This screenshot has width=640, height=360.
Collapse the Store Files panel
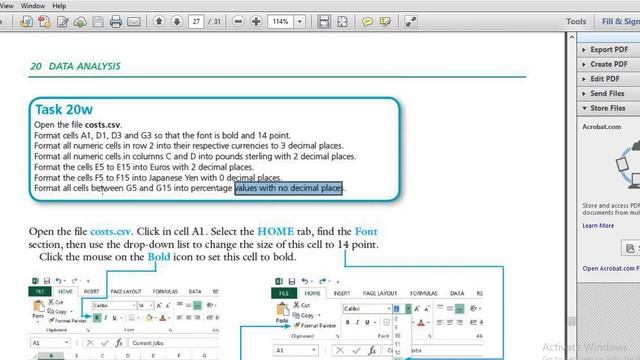(x=609, y=108)
